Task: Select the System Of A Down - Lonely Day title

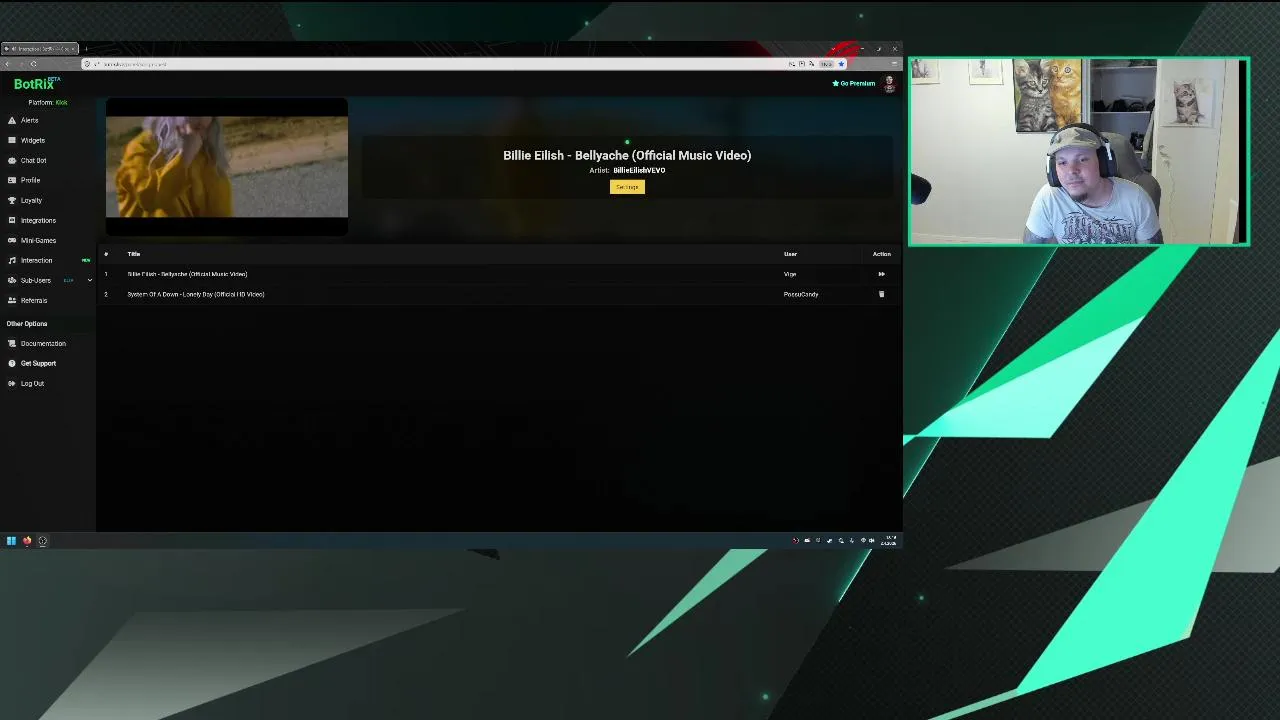Action: [x=196, y=294]
